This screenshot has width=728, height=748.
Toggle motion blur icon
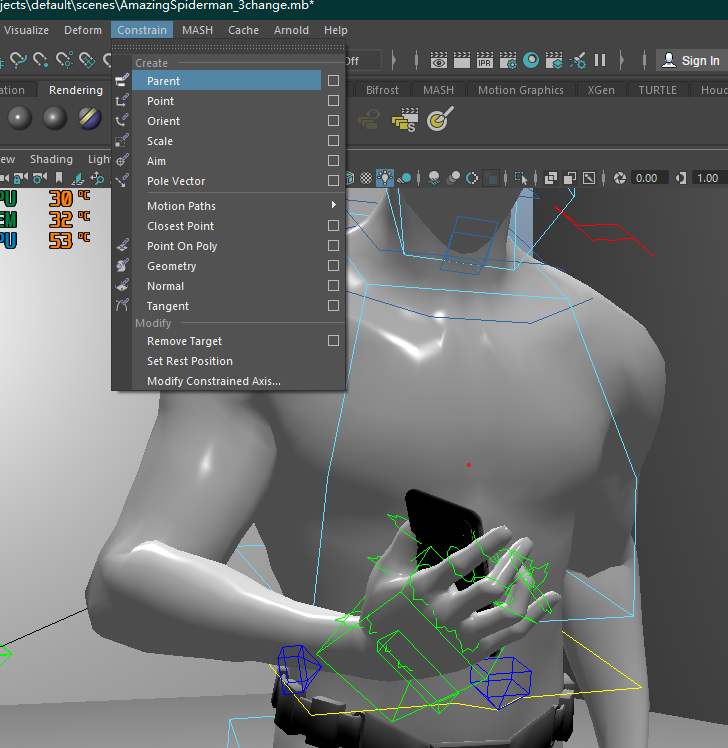click(453, 178)
